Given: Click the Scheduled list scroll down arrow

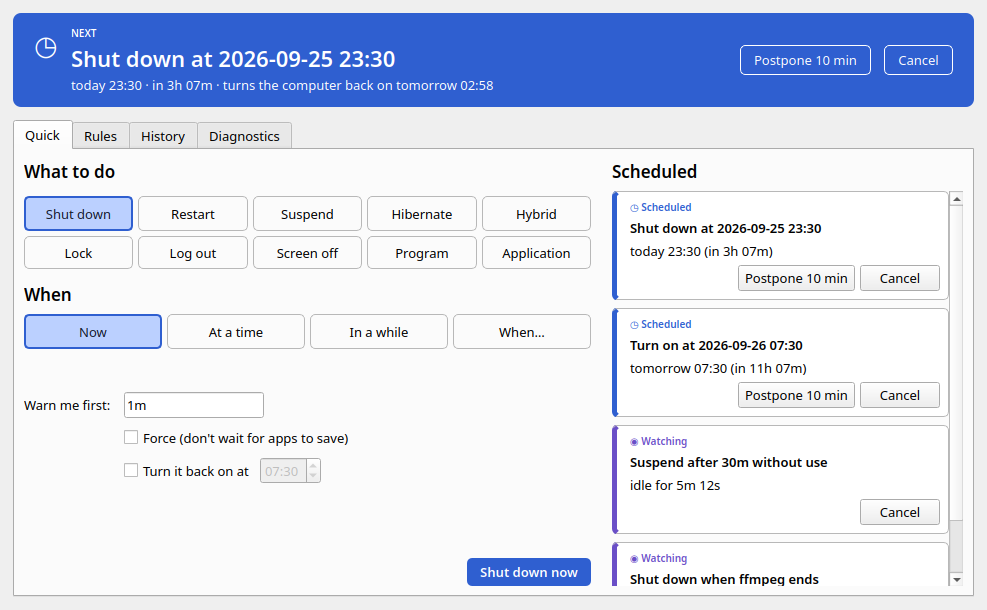Looking at the screenshot, I should click(x=957, y=579).
